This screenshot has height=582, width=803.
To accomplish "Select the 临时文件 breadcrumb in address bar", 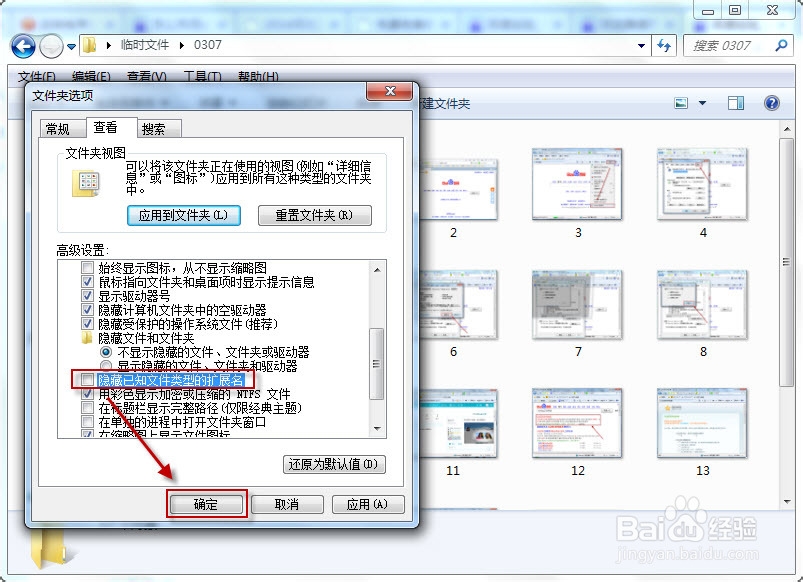I will point(145,45).
